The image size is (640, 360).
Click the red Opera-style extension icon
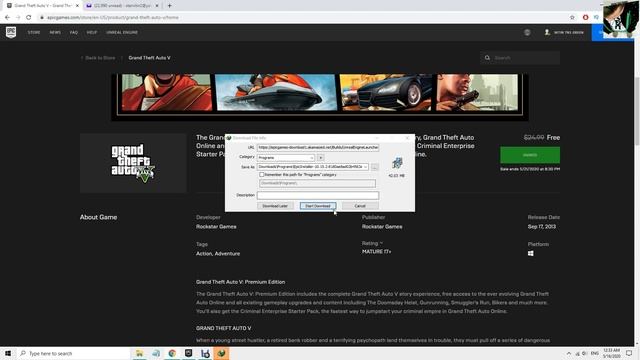pos(585,18)
